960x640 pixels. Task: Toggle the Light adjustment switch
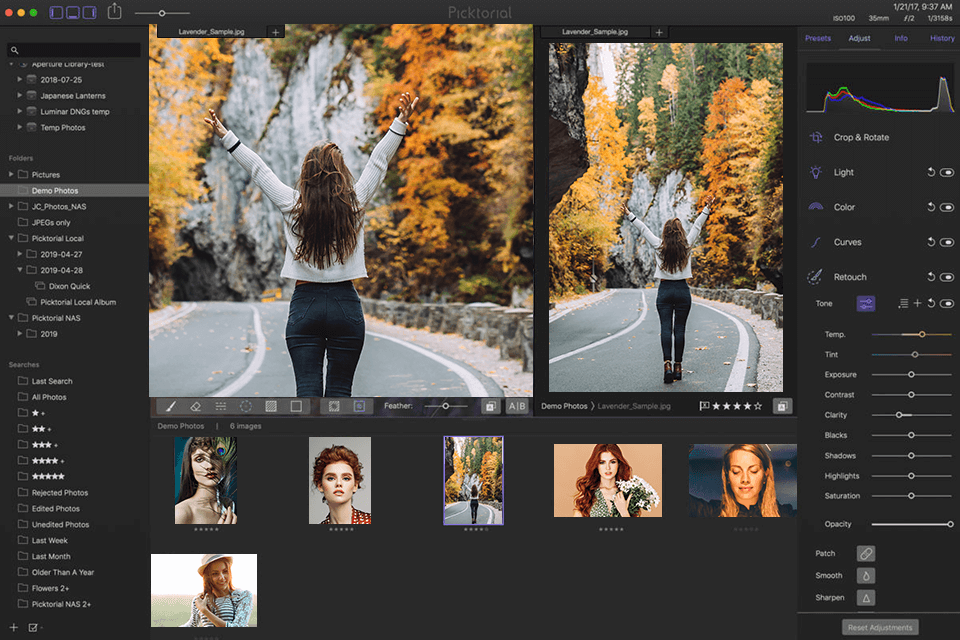click(946, 172)
